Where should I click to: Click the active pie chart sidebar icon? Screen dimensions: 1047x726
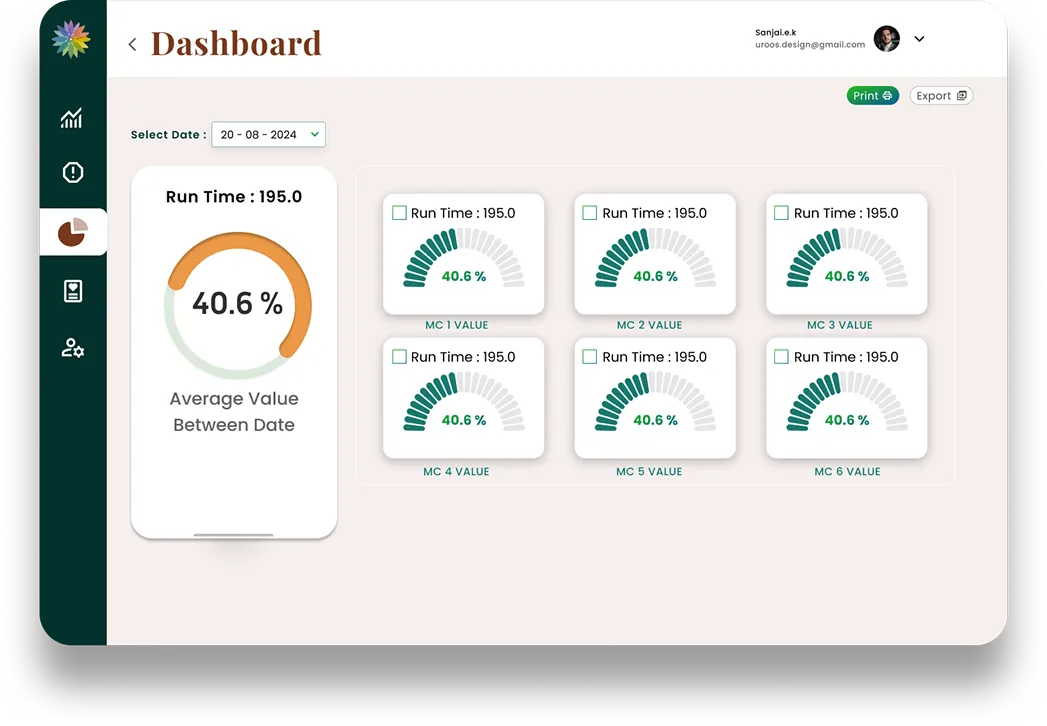click(x=71, y=232)
